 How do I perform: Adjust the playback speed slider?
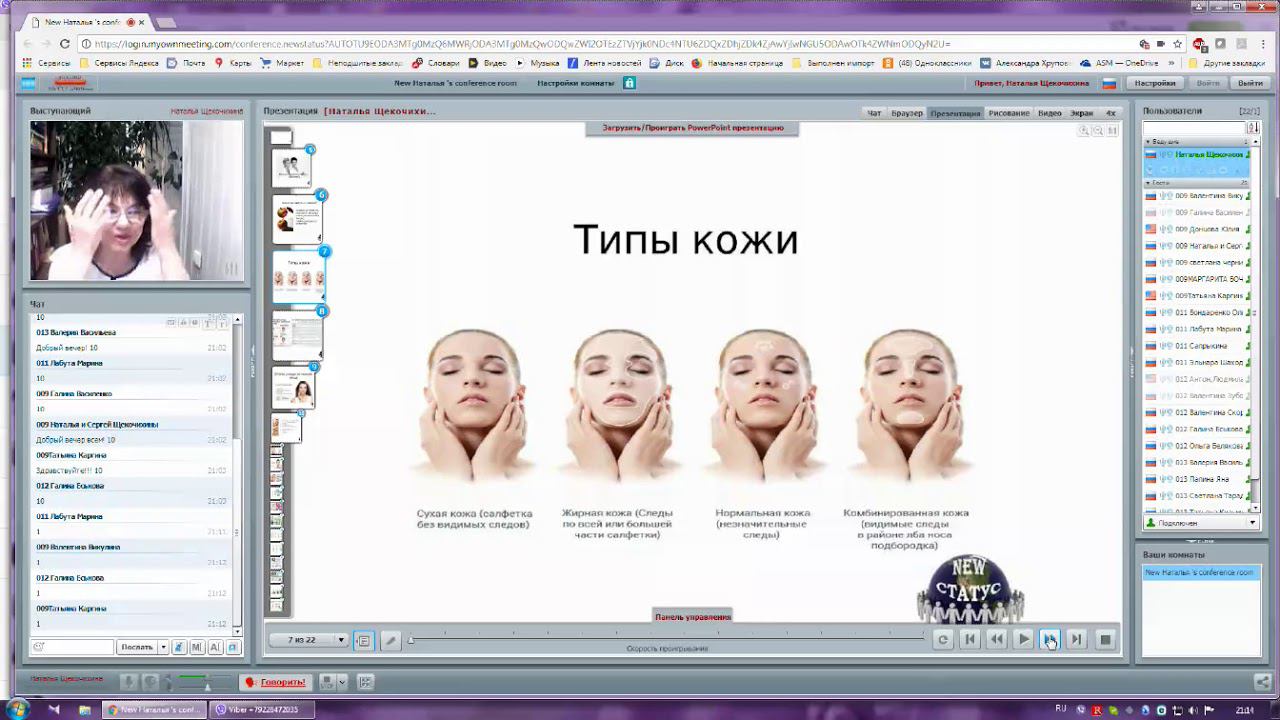[411, 640]
